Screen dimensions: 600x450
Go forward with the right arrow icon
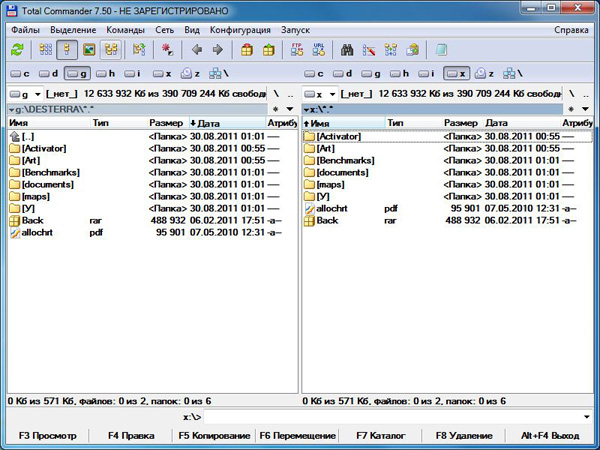pos(218,50)
